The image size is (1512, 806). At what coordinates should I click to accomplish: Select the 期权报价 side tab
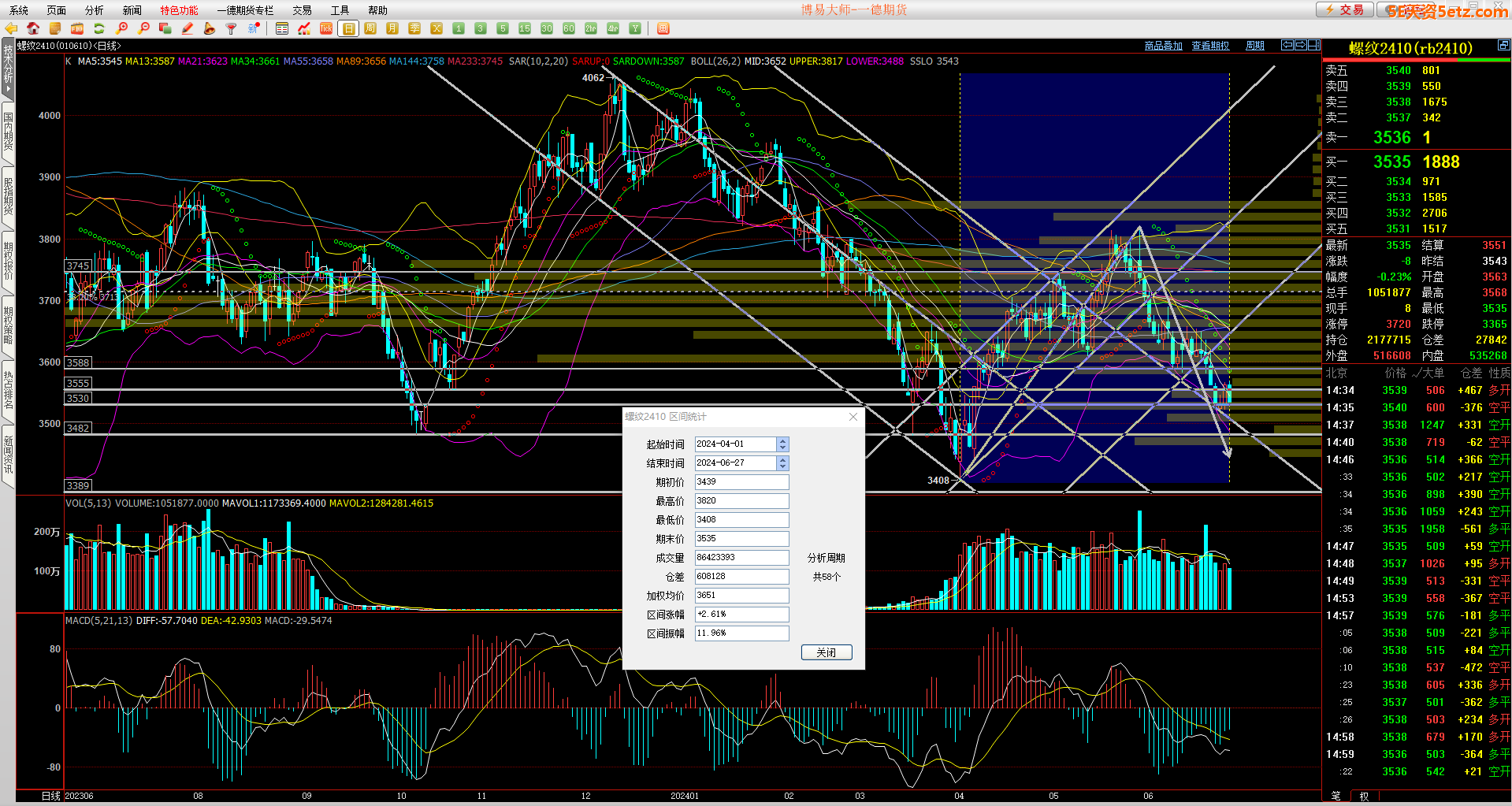pos(8,262)
